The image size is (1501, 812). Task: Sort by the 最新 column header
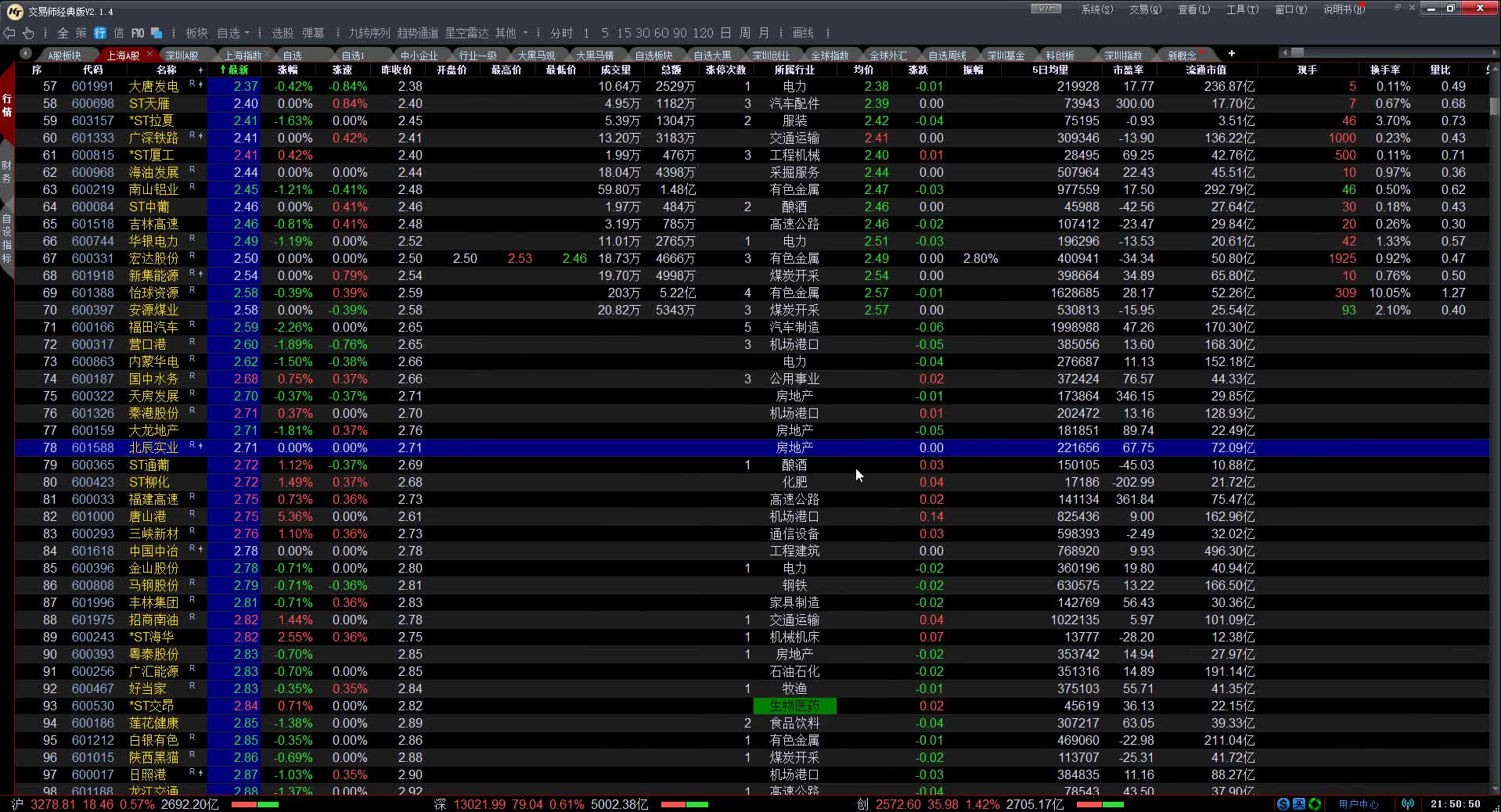pos(234,70)
